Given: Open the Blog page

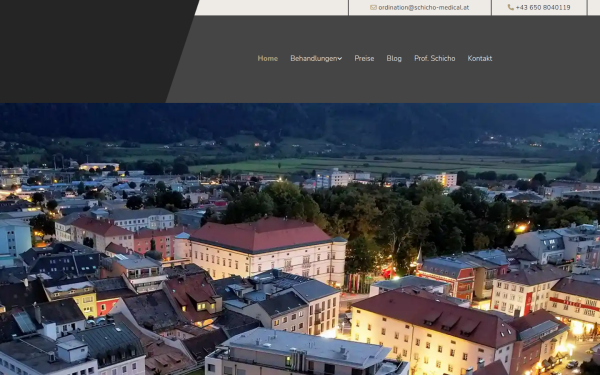Looking at the screenshot, I should point(394,59).
